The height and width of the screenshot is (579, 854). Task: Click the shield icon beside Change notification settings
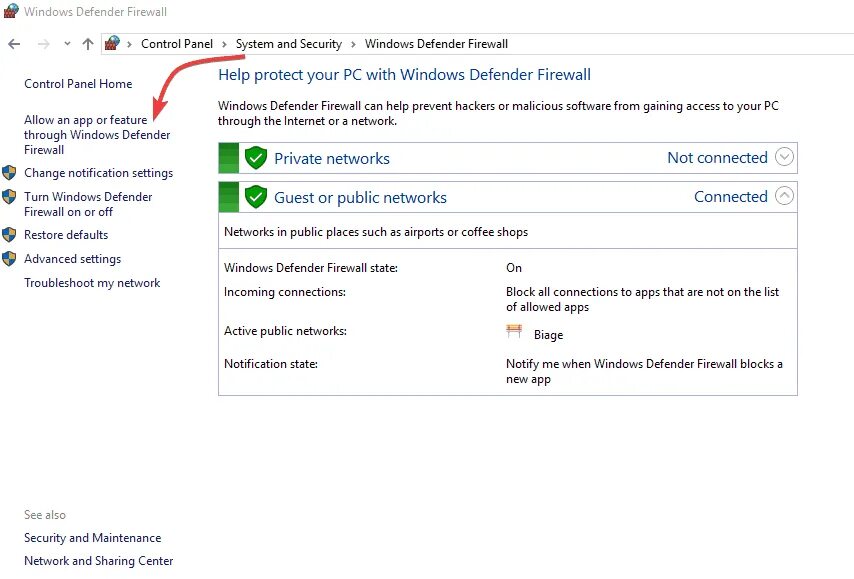point(9,173)
